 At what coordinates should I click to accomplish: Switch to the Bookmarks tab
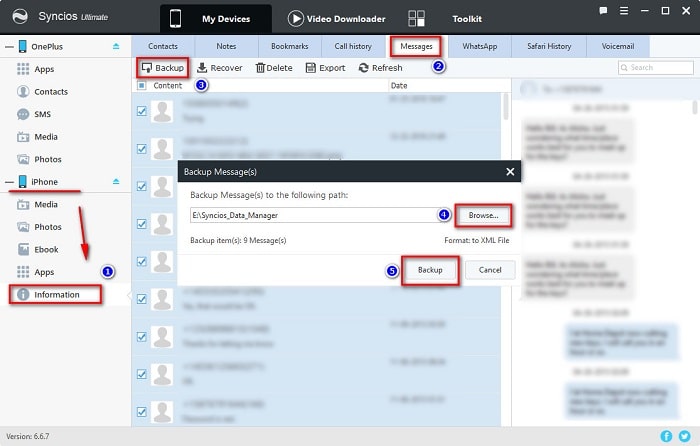[x=289, y=46]
